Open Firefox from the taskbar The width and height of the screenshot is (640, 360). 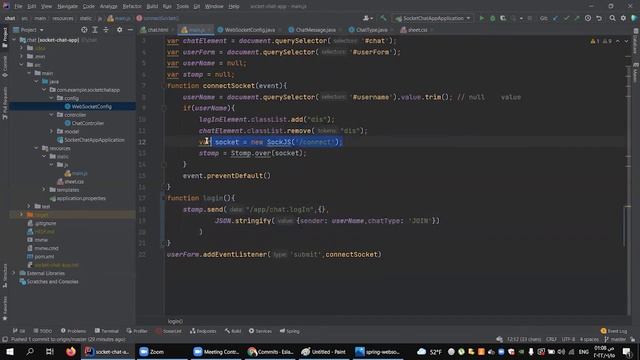click(71, 351)
